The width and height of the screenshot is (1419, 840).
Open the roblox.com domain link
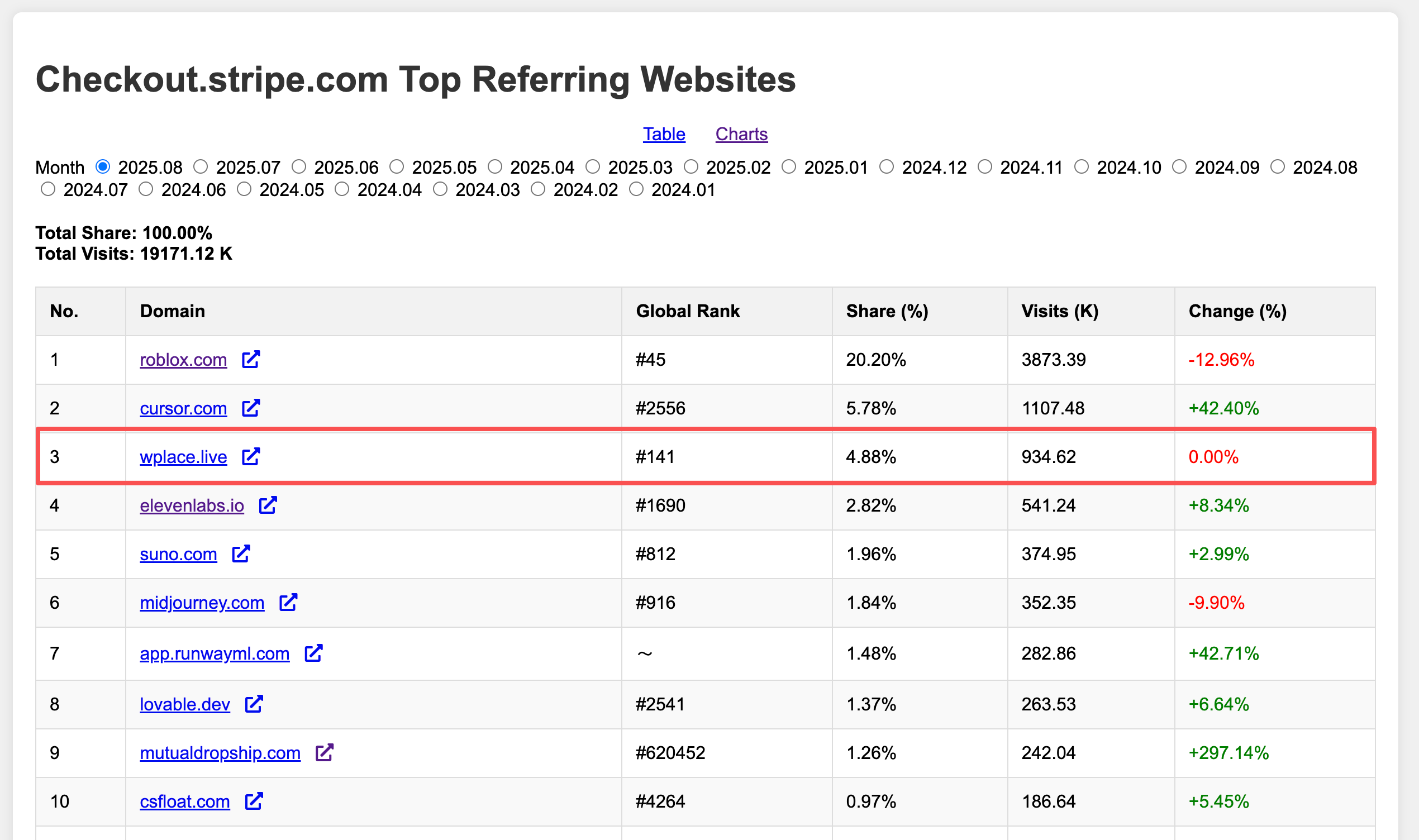[x=183, y=360]
